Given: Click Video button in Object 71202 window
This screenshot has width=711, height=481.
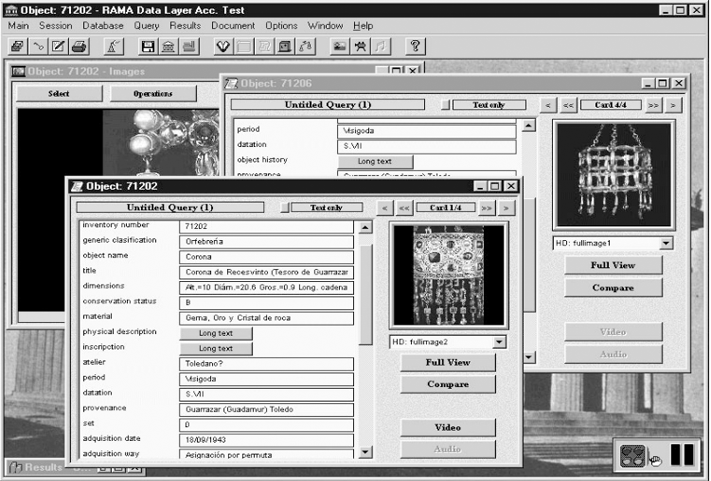Looking at the screenshot, I should pos(448,428).
